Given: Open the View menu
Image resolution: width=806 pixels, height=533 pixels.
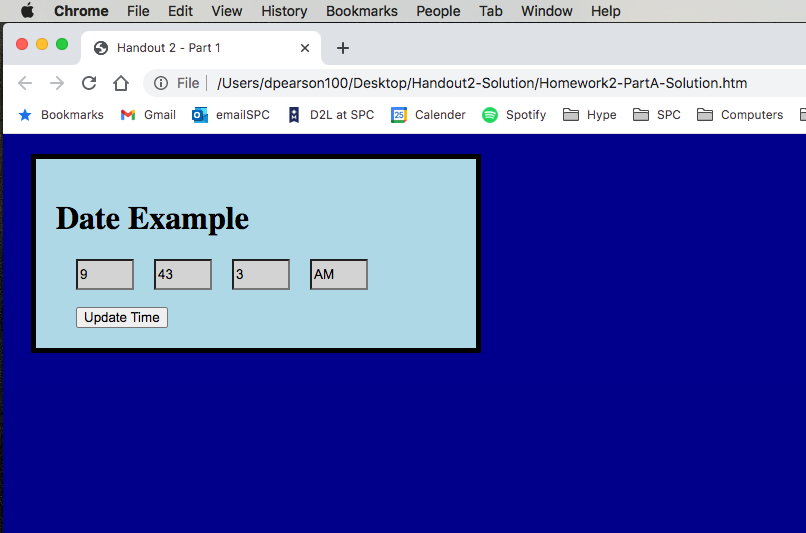Looking at the screenshot, I should point(227,11).
